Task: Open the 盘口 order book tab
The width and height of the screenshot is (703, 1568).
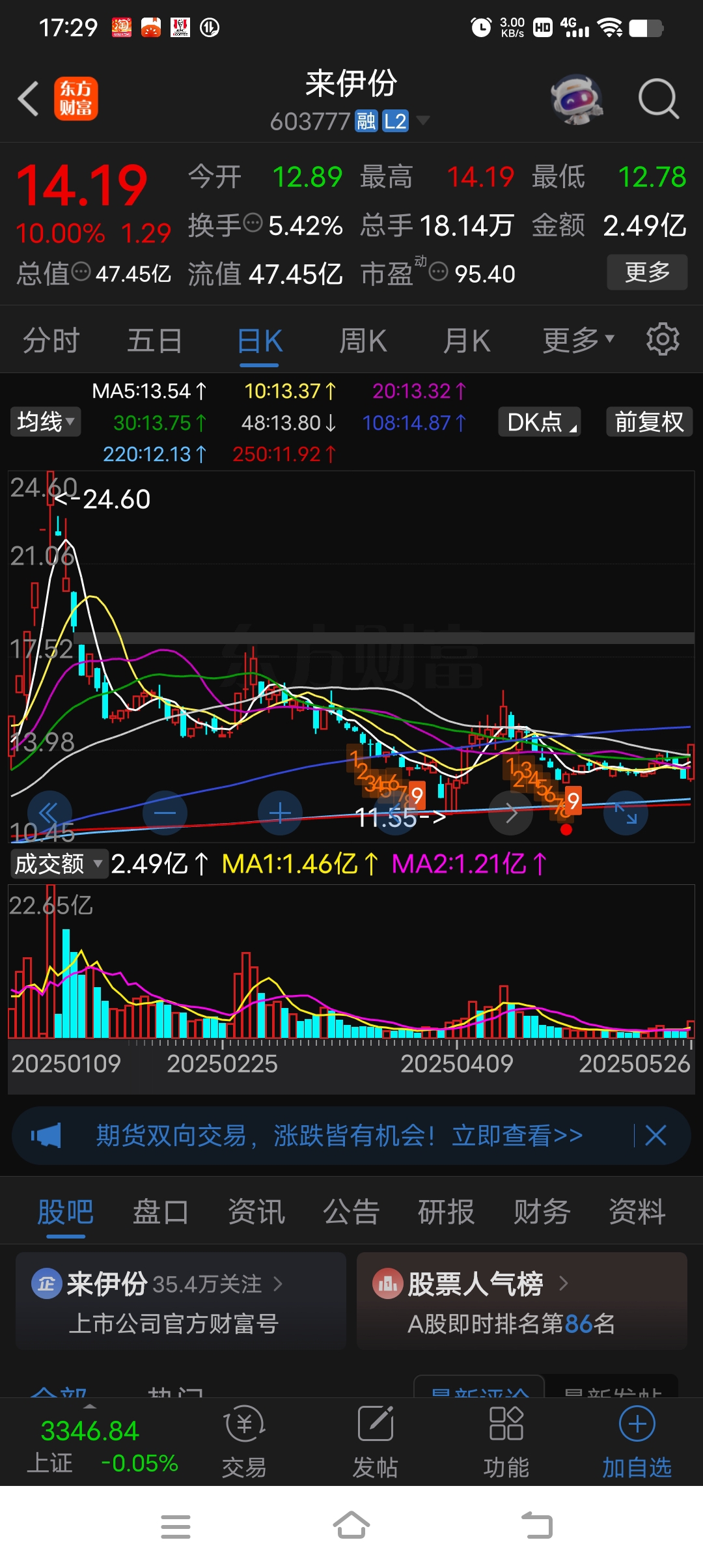Action: point(161,1212)
